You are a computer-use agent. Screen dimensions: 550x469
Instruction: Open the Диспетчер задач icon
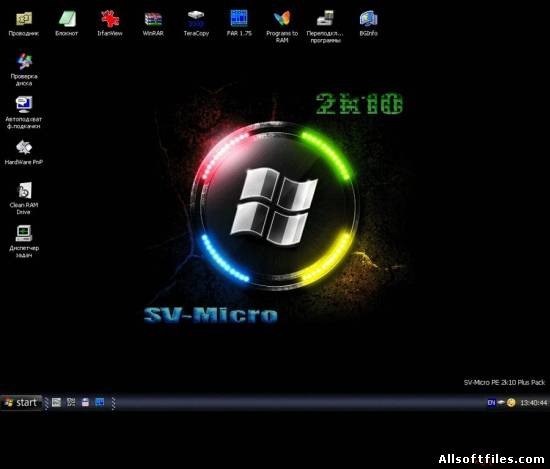click(x=24, y=241)
